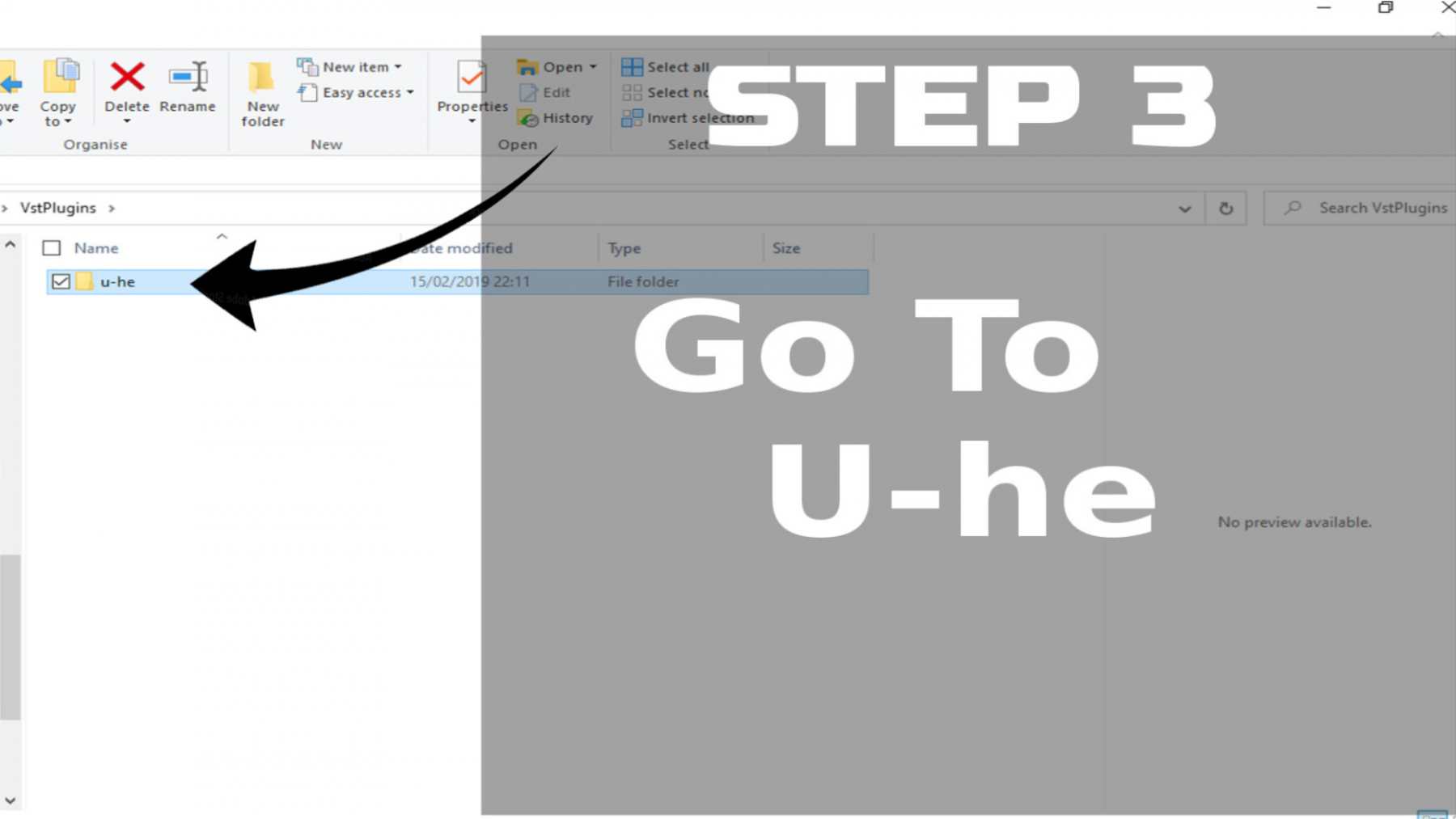Click the Search VstPlugins field
The image size is (1456, 819).
(x=1361, y=208)
